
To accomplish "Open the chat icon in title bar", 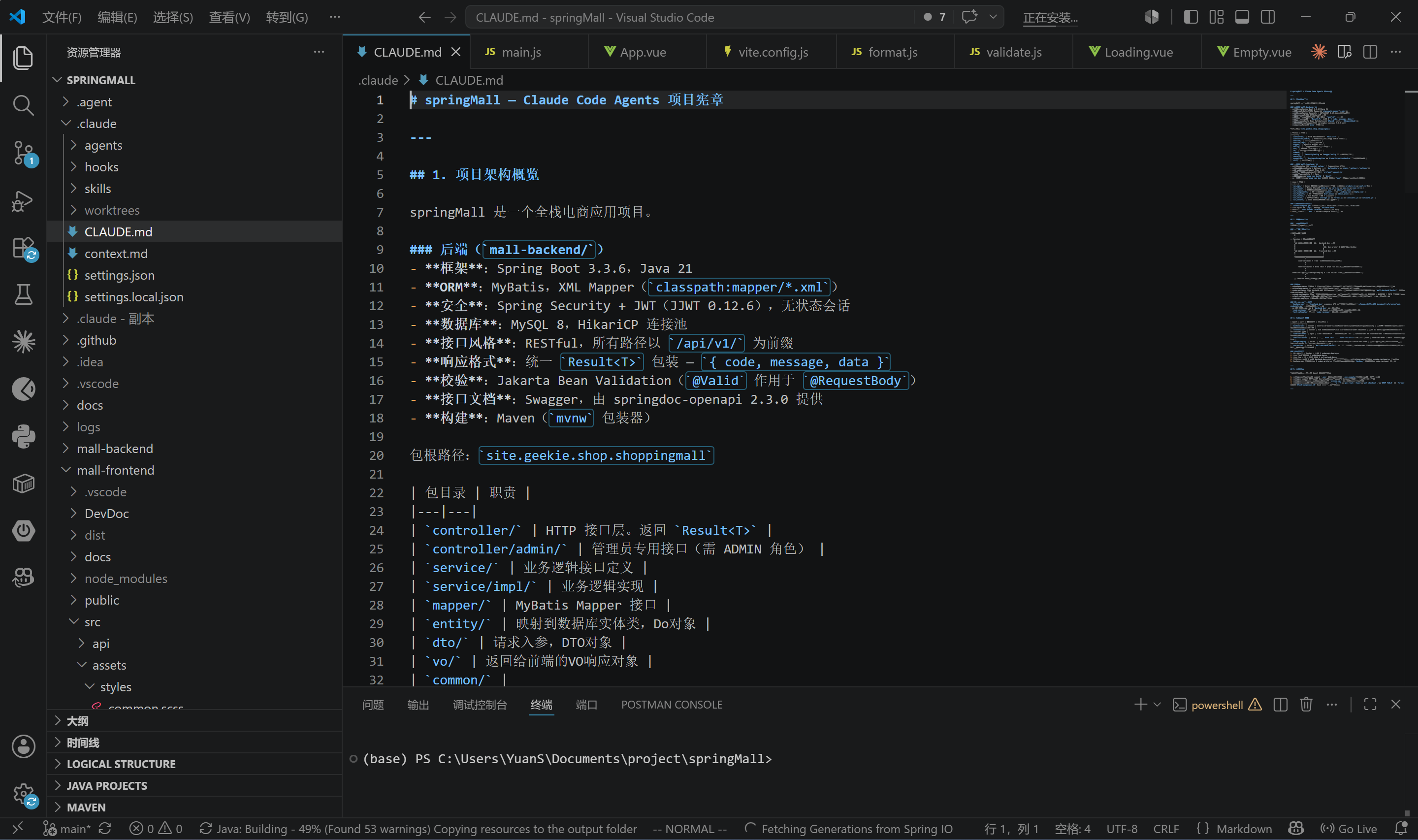I will click(x=969, y=17).
